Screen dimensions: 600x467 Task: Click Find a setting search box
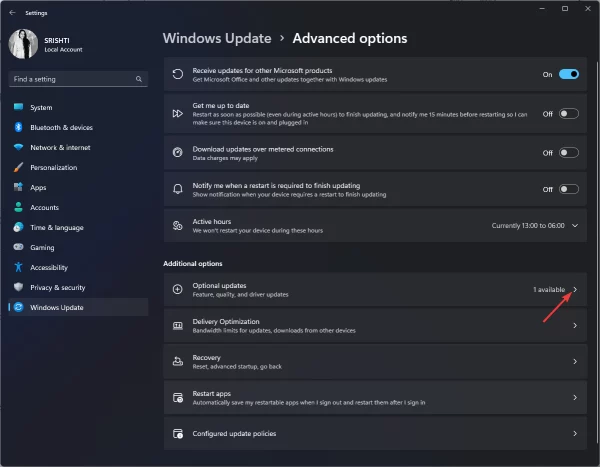78,79
